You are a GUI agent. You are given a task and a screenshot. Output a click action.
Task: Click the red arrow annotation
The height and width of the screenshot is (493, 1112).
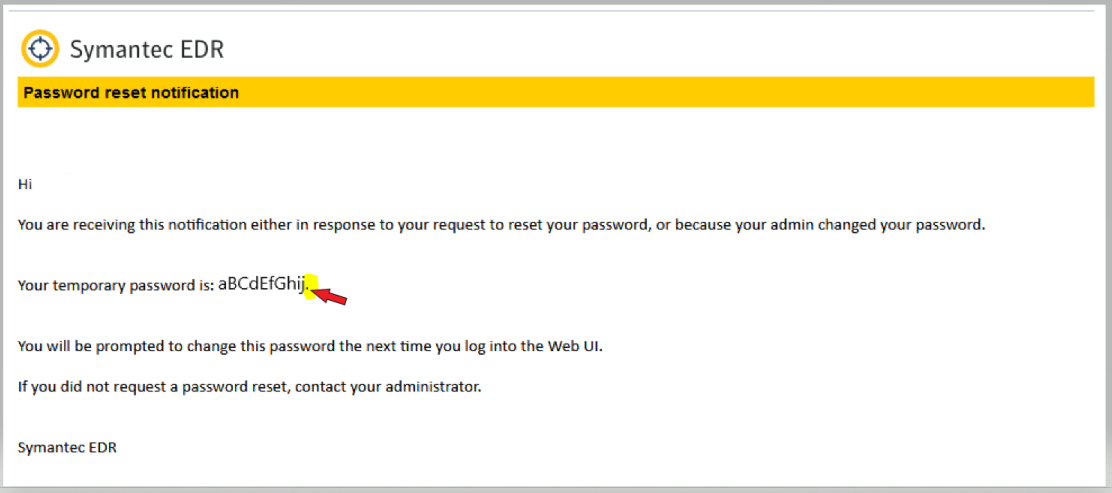tap(330, 295)
